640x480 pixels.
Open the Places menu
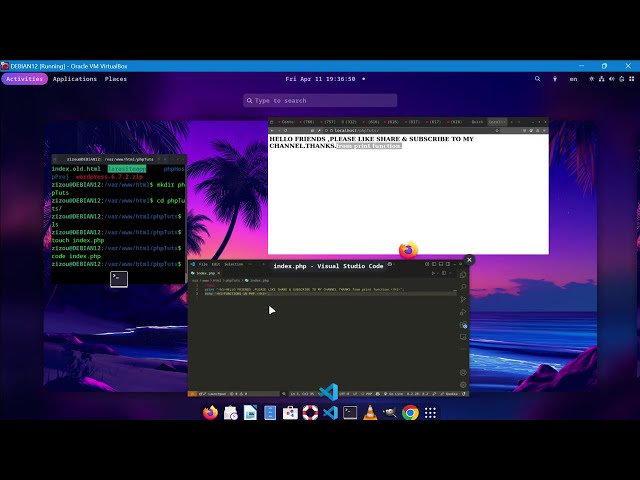pos(116,79)
